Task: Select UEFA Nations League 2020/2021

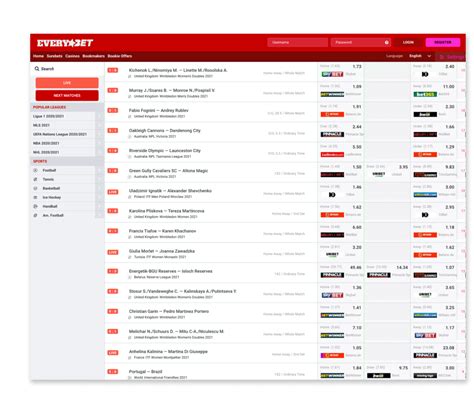Action: (60, 134)
